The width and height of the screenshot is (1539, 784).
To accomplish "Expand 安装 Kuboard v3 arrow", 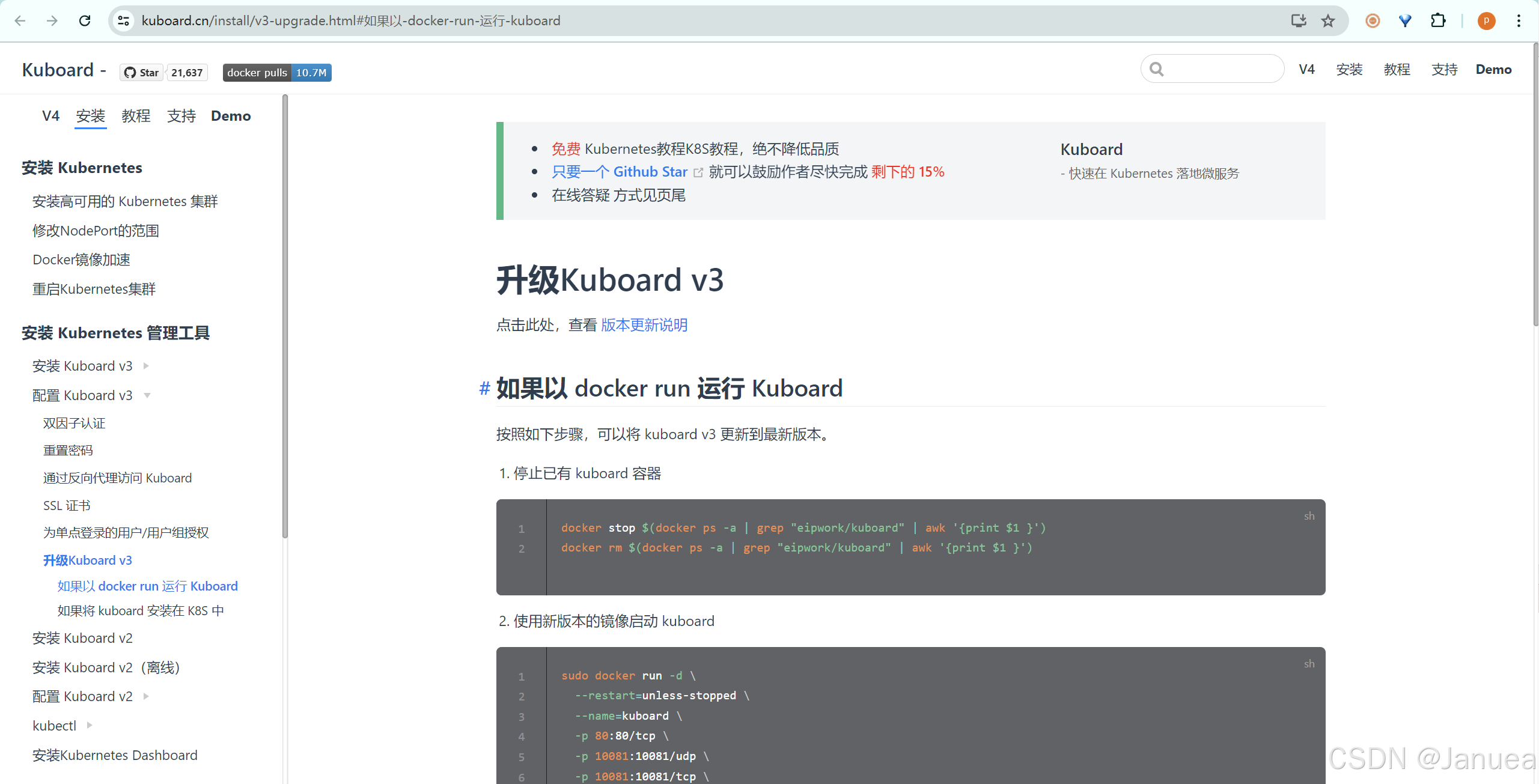I will (145, 366).
